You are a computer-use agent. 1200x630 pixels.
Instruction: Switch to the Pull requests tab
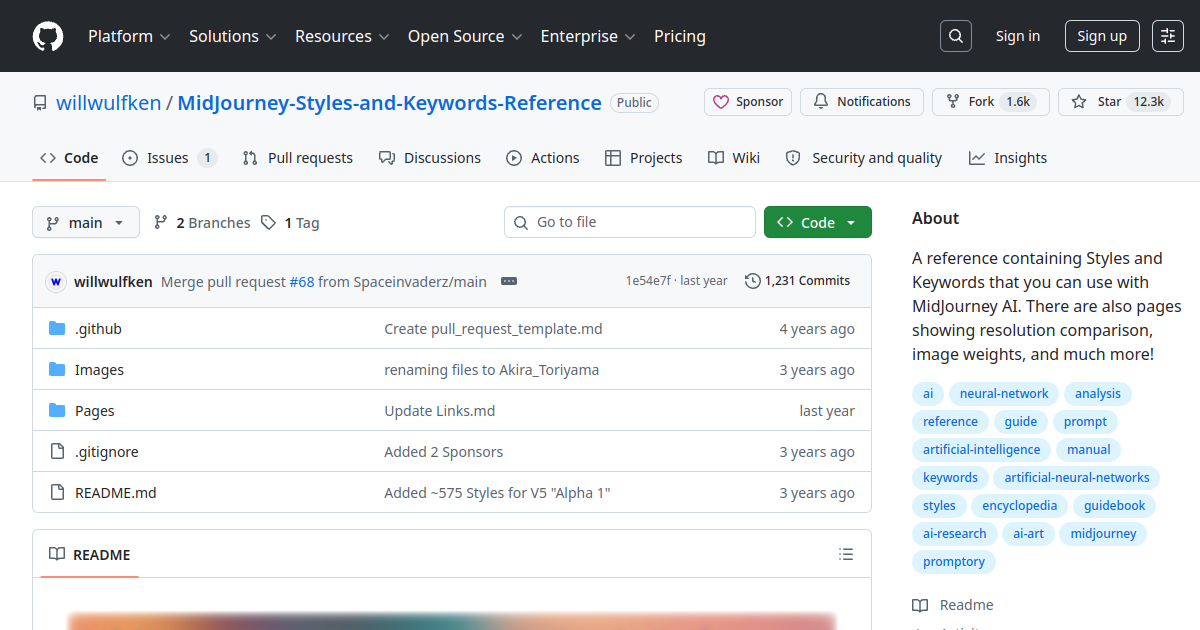pos(298,158)
